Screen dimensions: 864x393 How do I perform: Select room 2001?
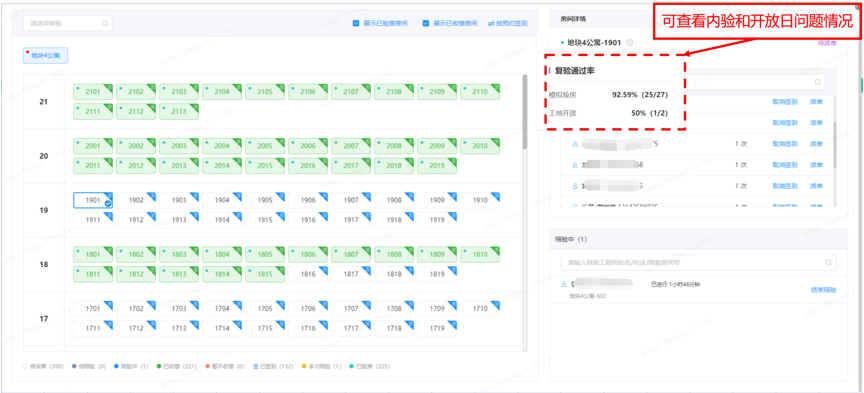pos(93,146)
